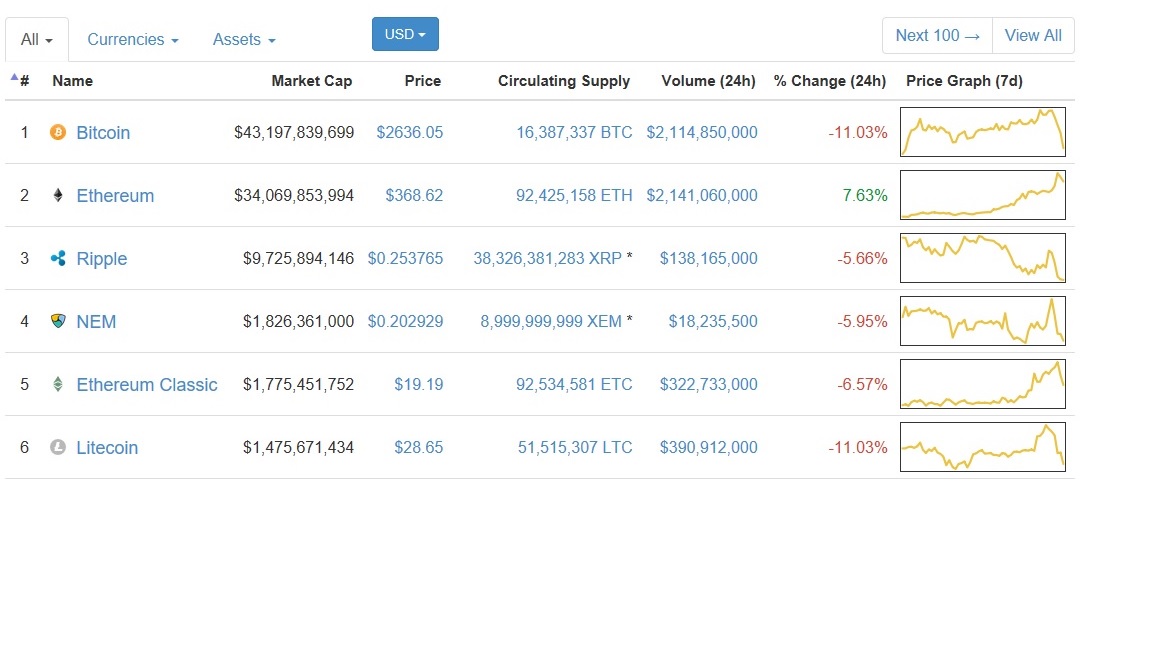
Task: Click NEM's -5.95% change value
Action: (863, 322)
